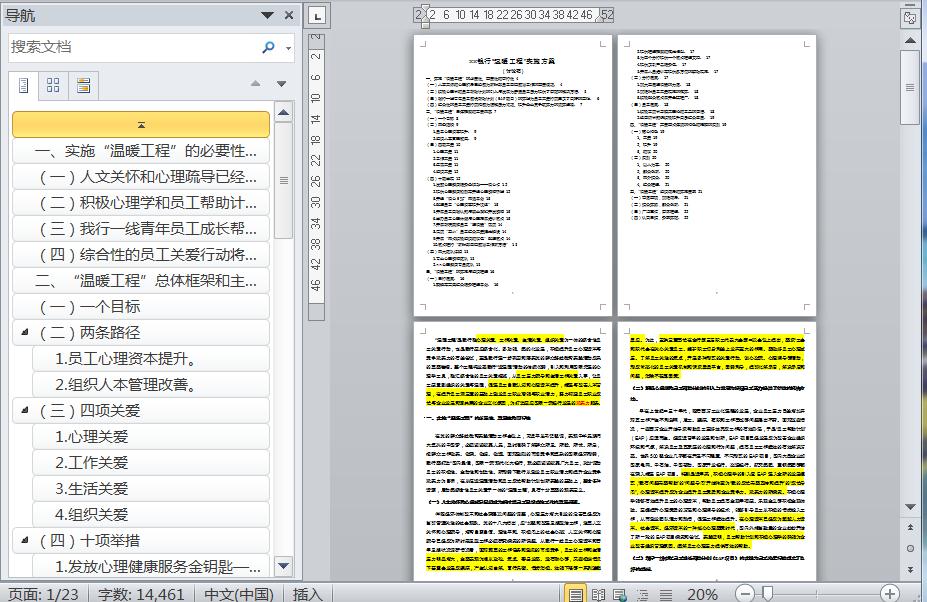This screenshot has height=602, width=927.
Task: Click document scrollbar down arrow
Action: coord(910,507)
